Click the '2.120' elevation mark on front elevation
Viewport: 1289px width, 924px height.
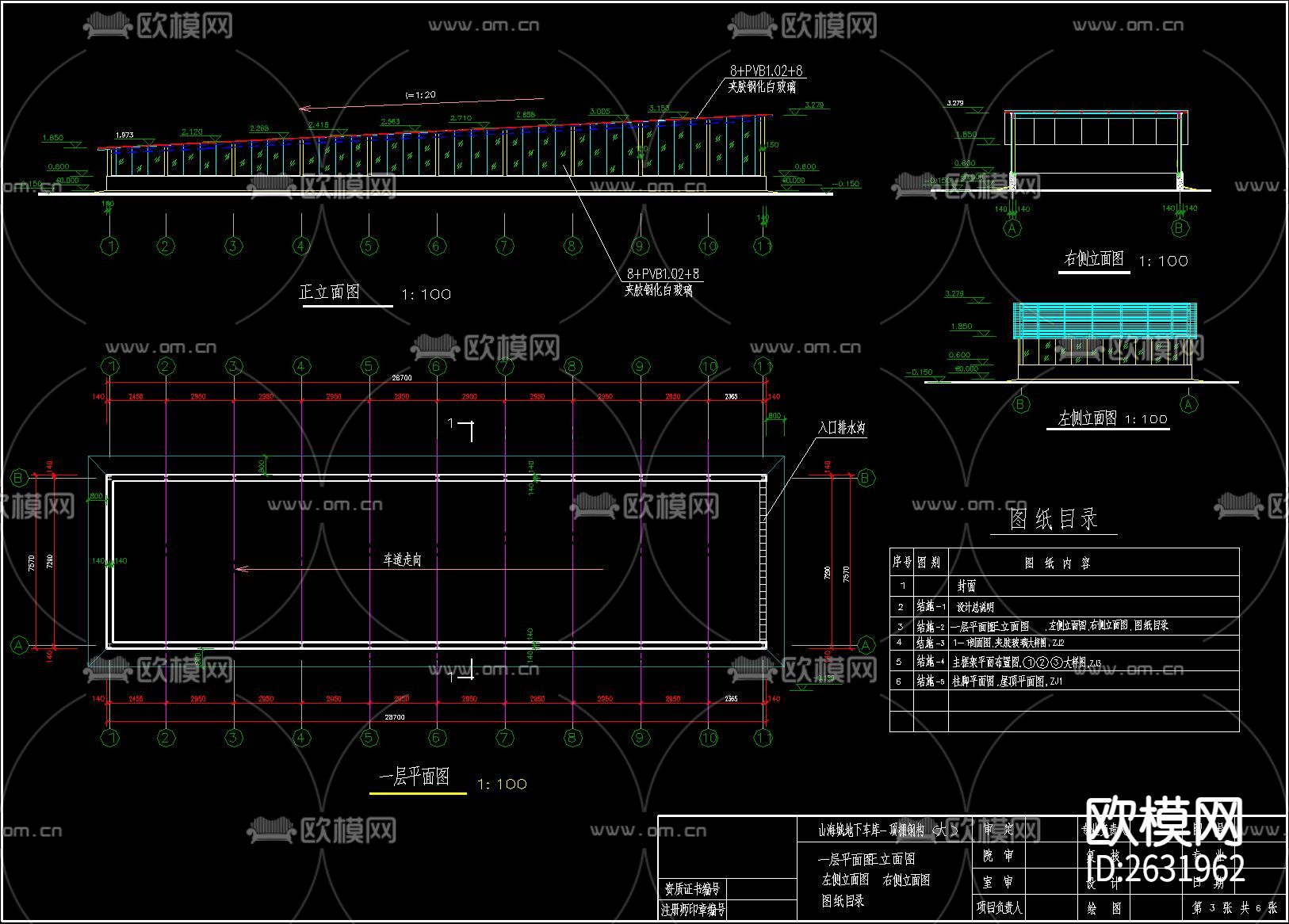coord(192,132)
